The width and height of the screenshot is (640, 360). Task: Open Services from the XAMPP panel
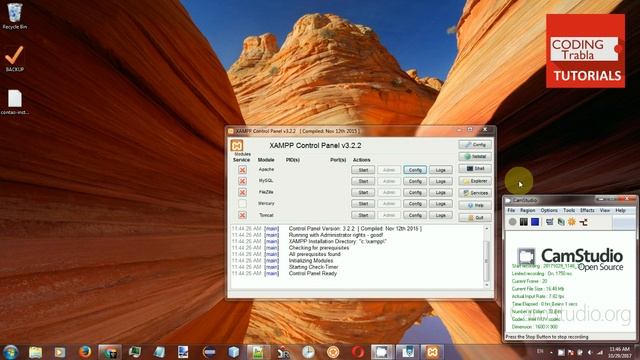coord(475,193)
